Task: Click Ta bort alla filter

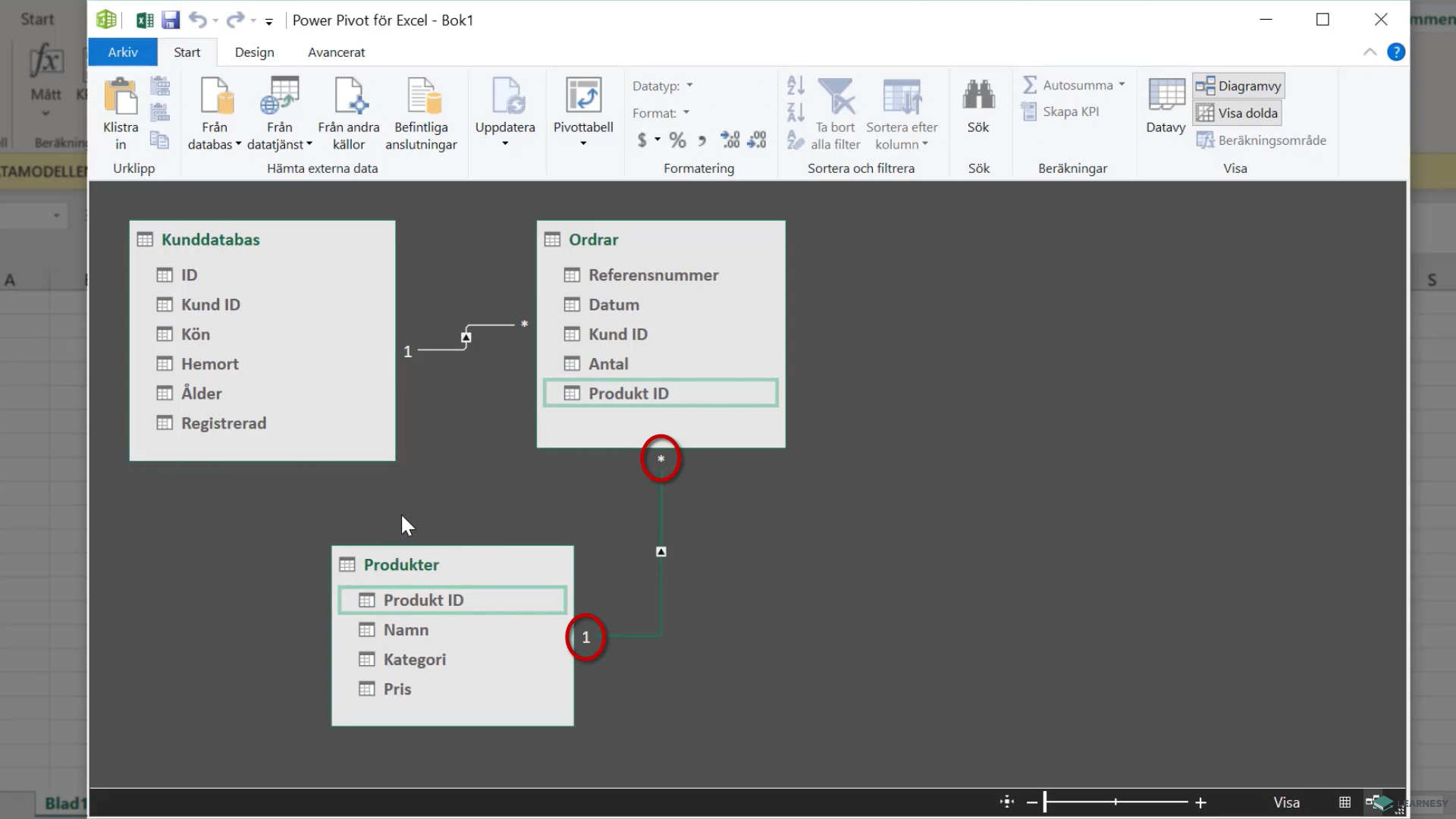Action: (834, 112)
